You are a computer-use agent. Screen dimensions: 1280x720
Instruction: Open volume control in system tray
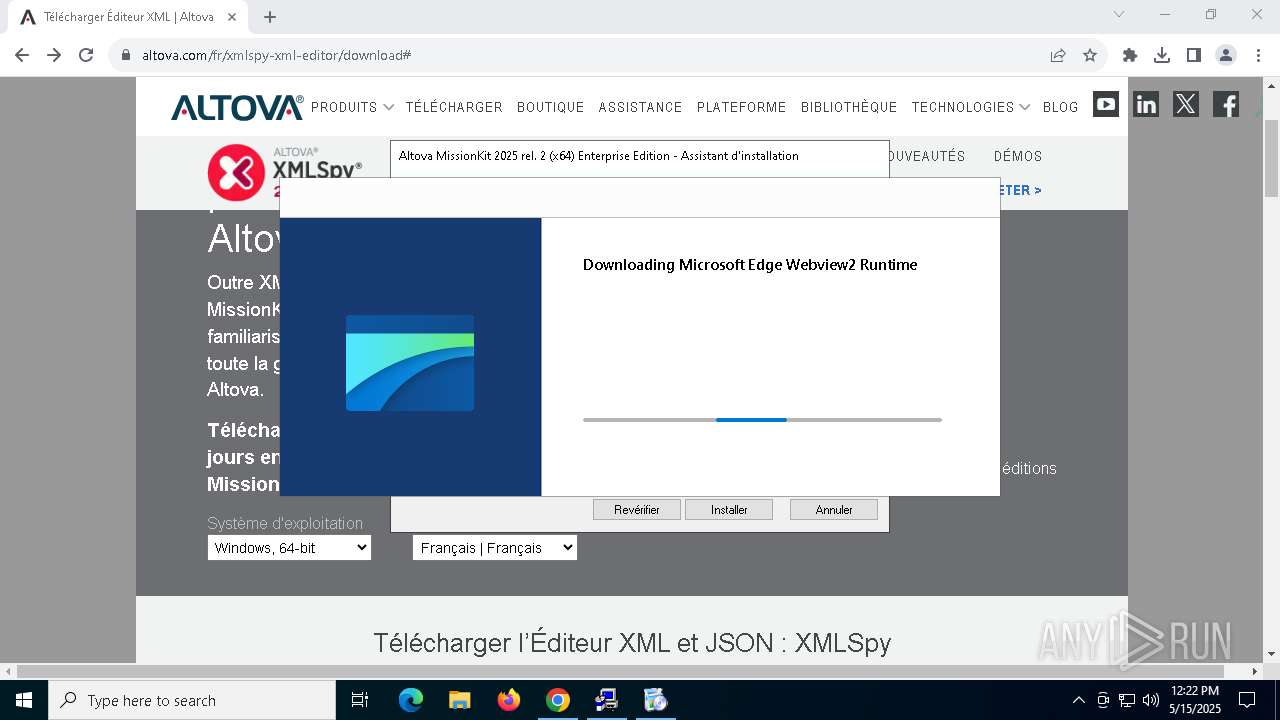1151,700
